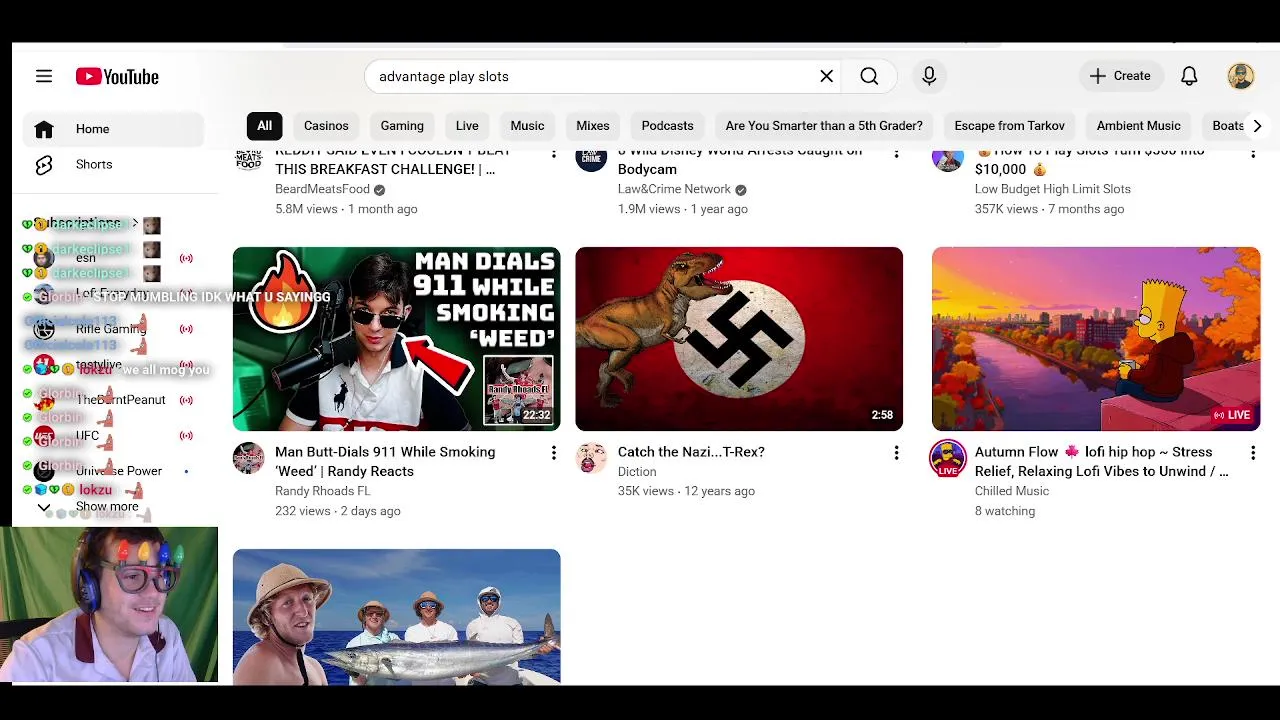The height and width of the screenshot is (720, 1280).
Task: Open video title ending '$10,000'
Action: [1090, 160]
